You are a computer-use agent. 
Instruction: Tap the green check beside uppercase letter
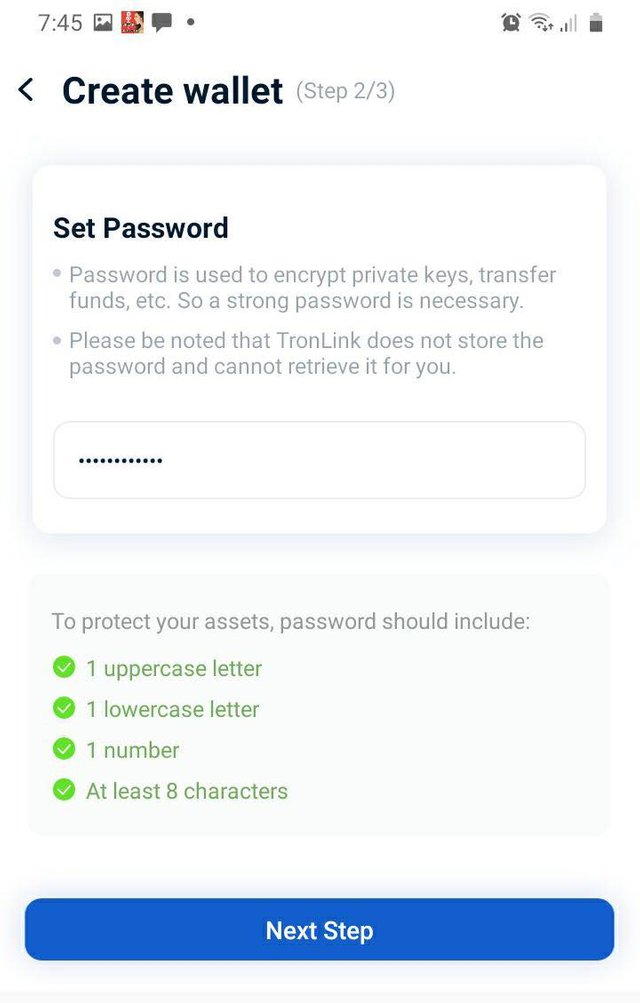pos(64,667)
